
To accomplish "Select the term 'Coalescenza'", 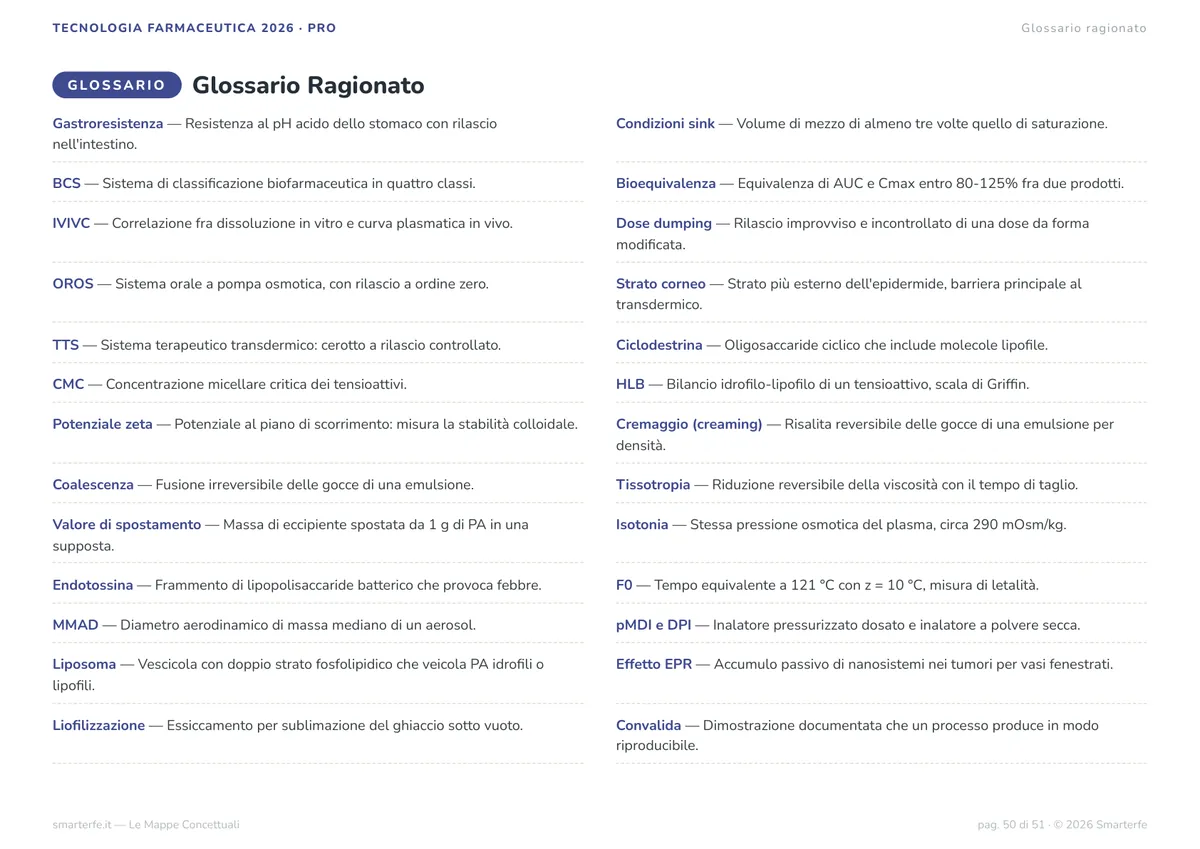I will click(93, 485).
